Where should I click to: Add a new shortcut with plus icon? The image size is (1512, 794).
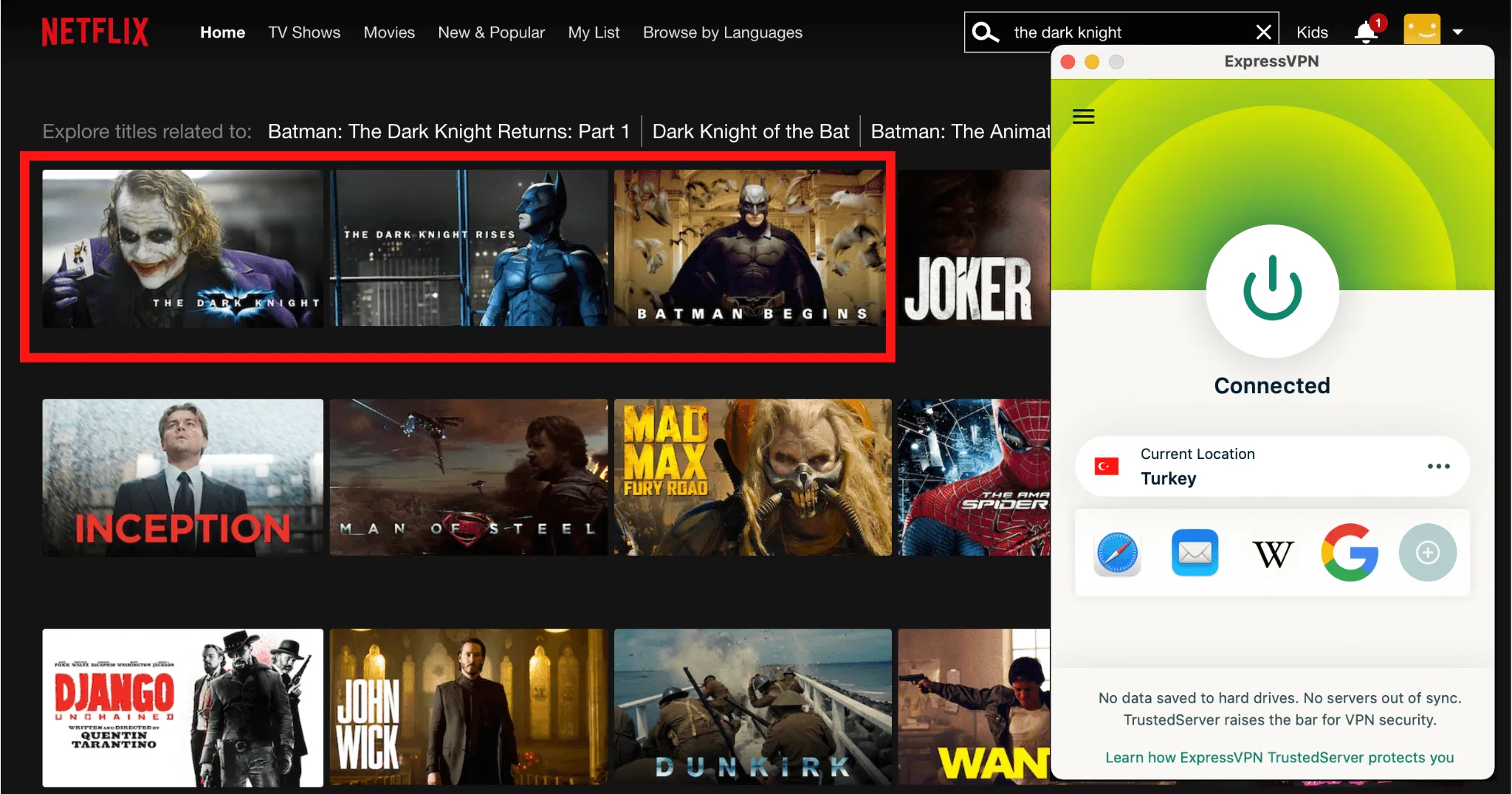(1427, 553)
